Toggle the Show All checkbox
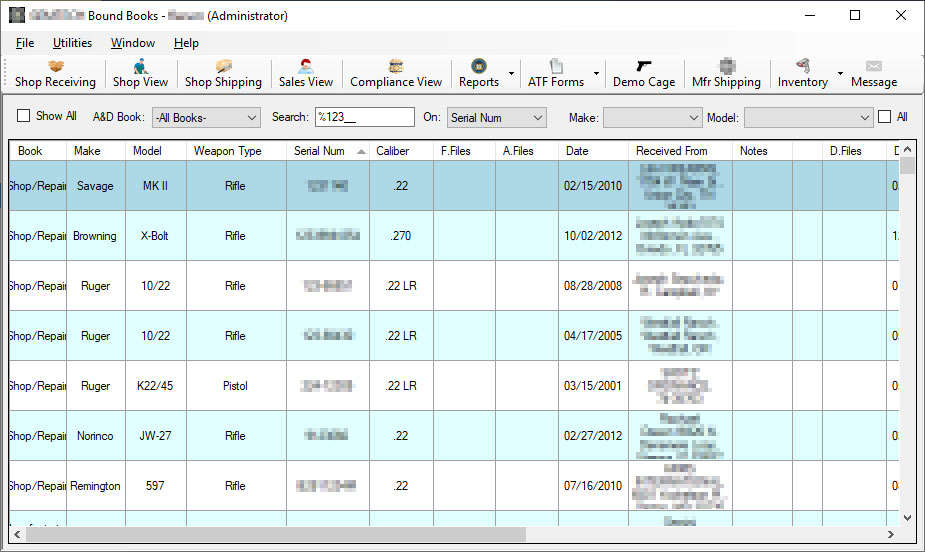Image resolution: width=925 pixels, height=552 pixels. click(x=24, y=116)
